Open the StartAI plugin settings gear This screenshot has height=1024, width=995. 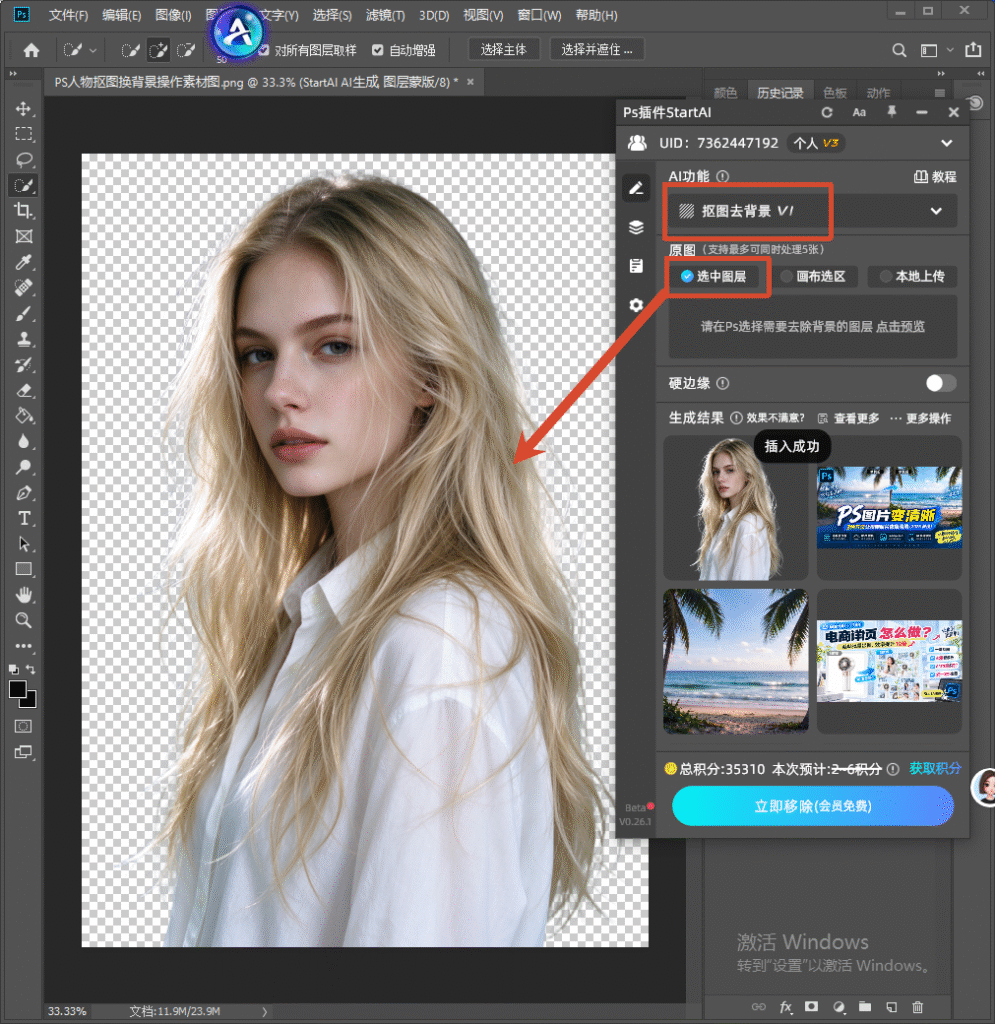pyautogui.click(x=636, y=305)
